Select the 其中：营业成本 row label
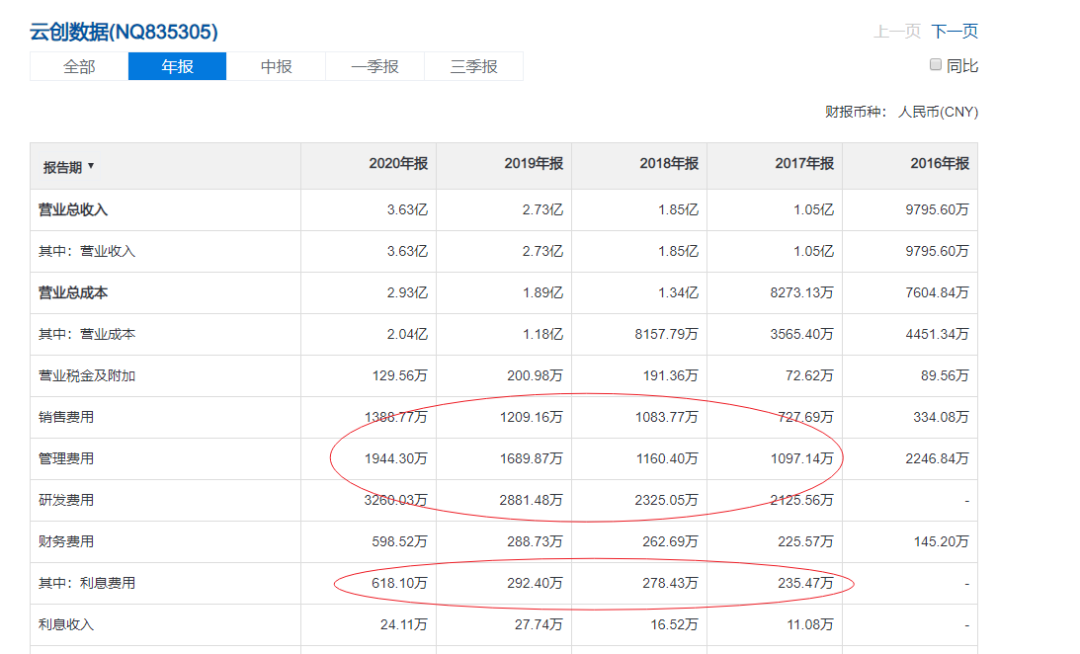Viewport: 1080px width, 654px height. 87,334
